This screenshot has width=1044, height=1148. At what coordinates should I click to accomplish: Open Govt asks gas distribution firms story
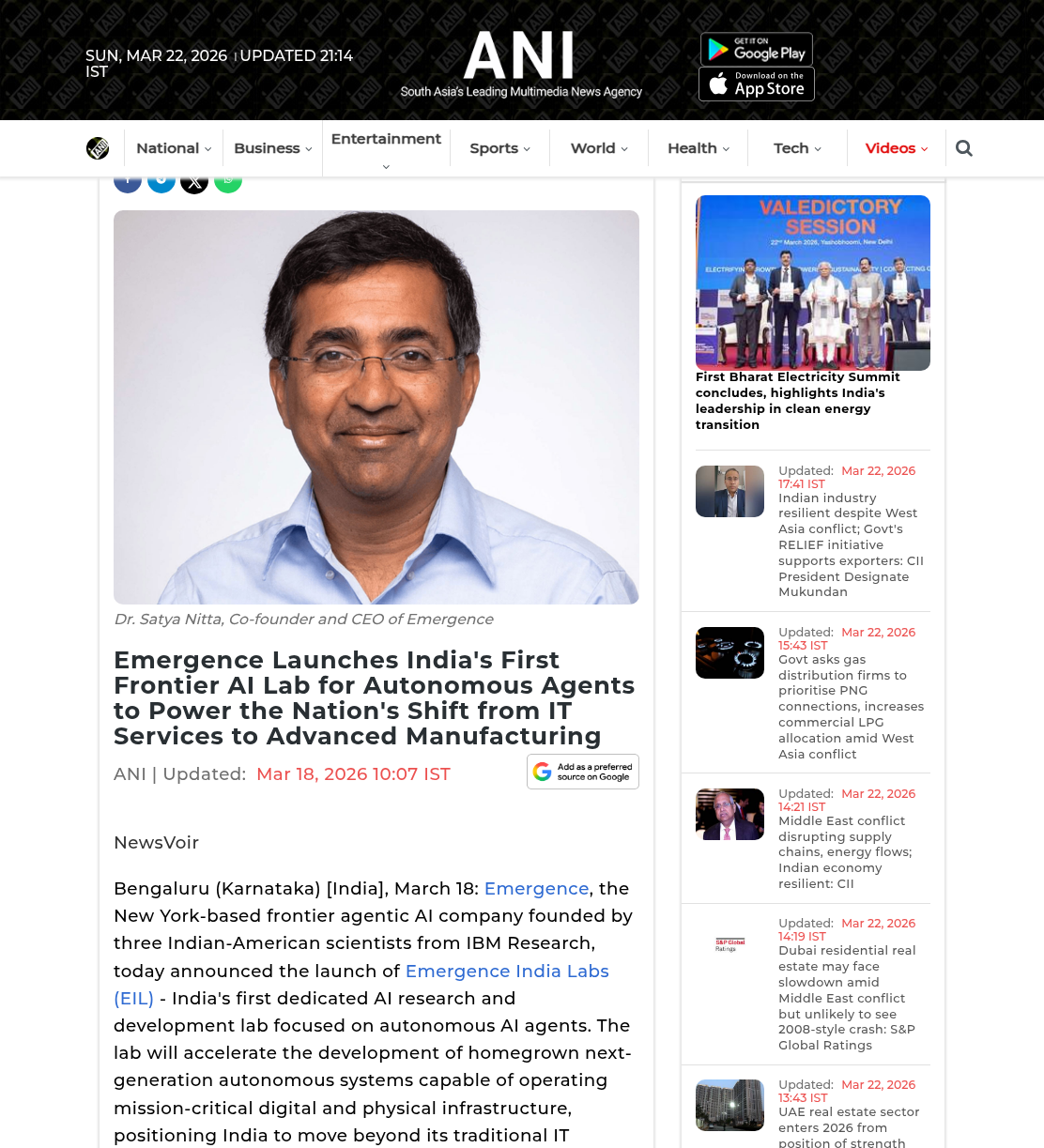tap(851, 707)
